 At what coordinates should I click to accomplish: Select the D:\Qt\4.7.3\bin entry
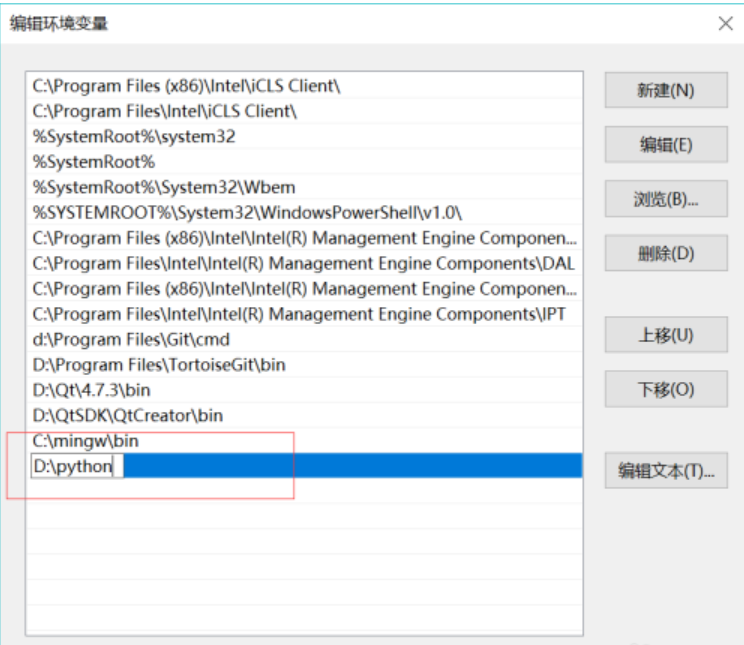click(x=91, y=390)
